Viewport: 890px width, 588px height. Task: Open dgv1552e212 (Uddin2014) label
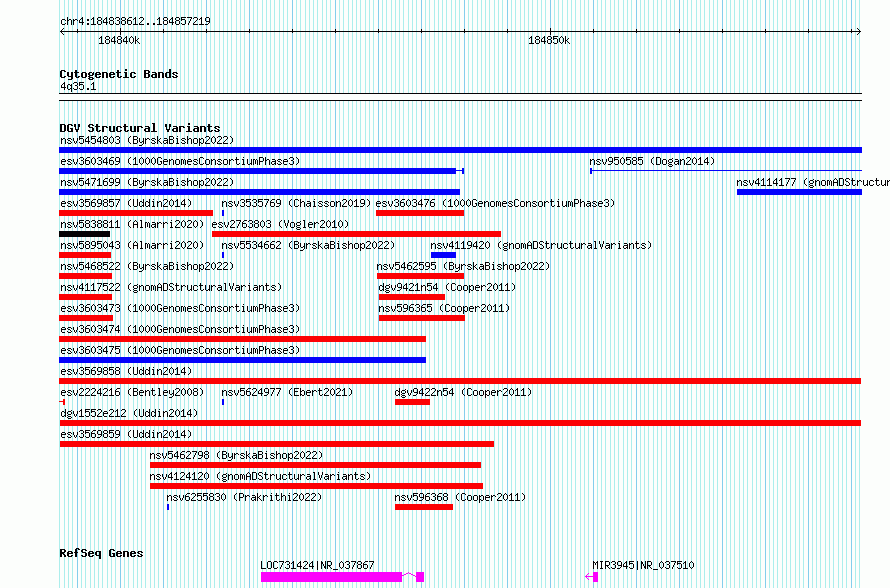(129, 413)
